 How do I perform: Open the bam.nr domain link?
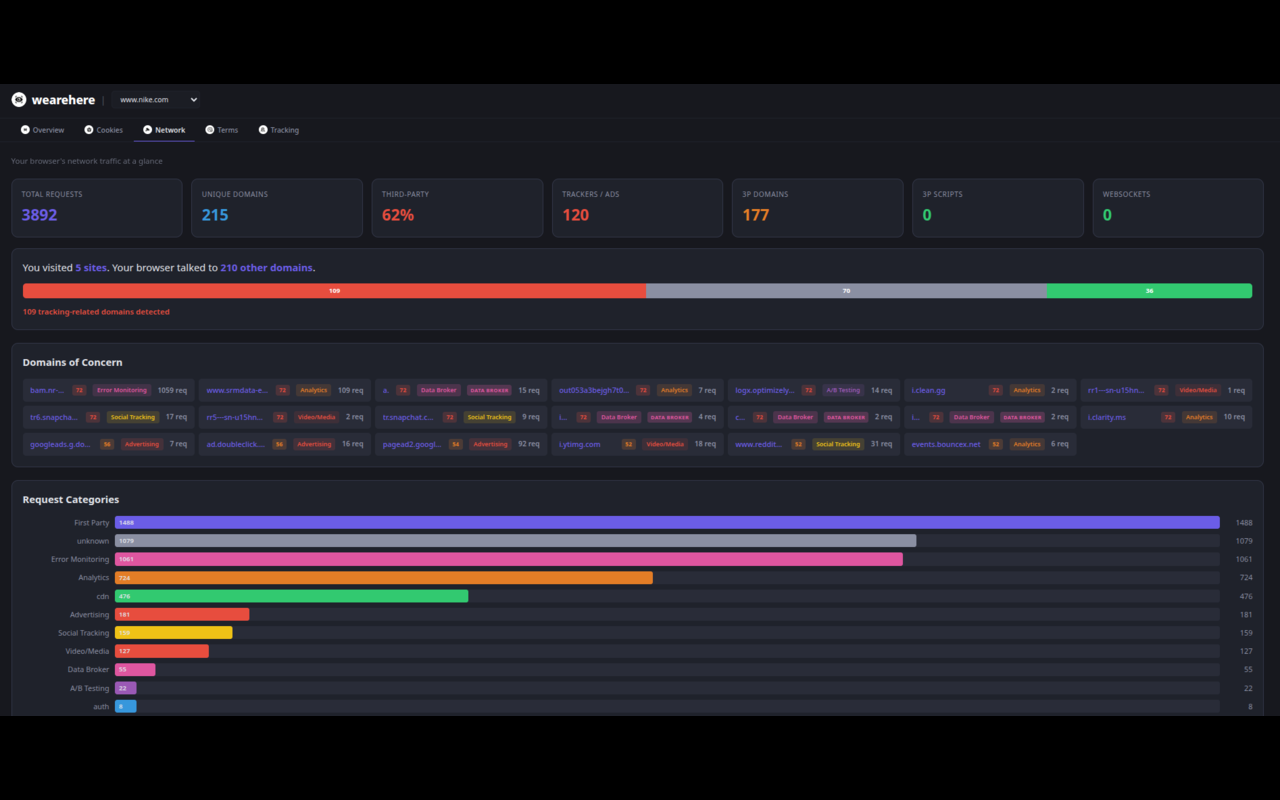(x=47, y=390)
